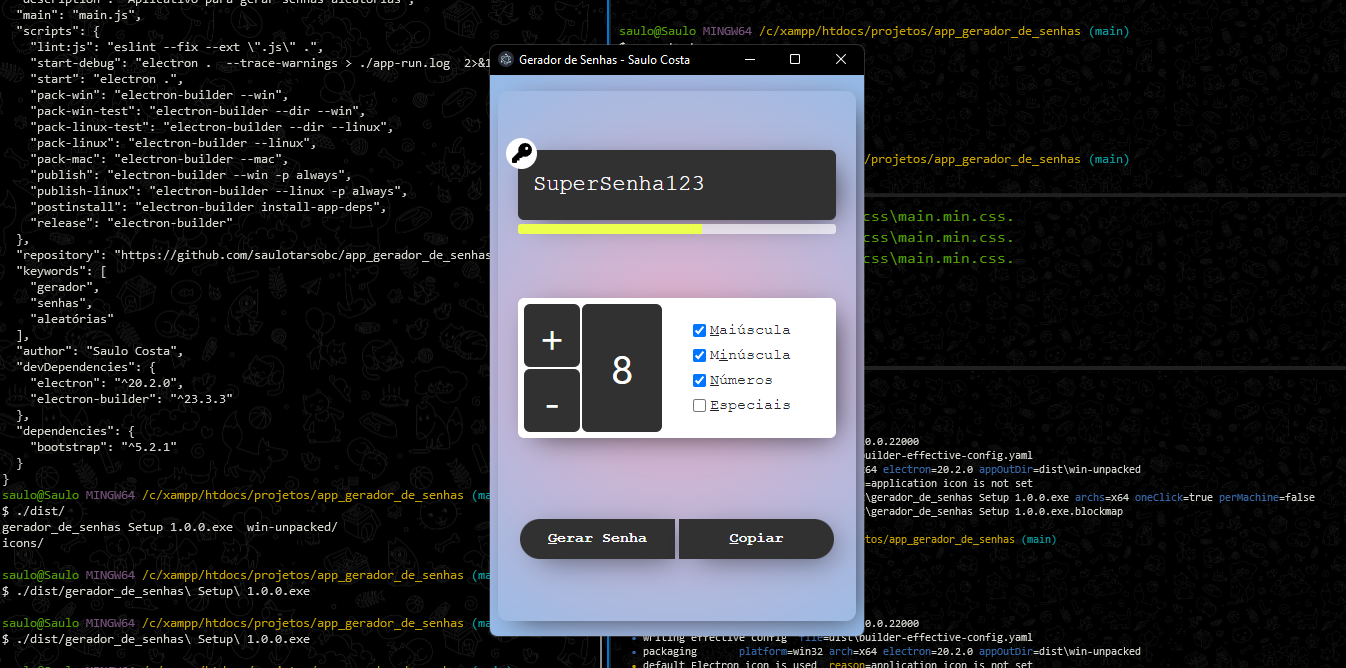Decrease password length with the minus button
1346x668 pixels.
(551, 404)
